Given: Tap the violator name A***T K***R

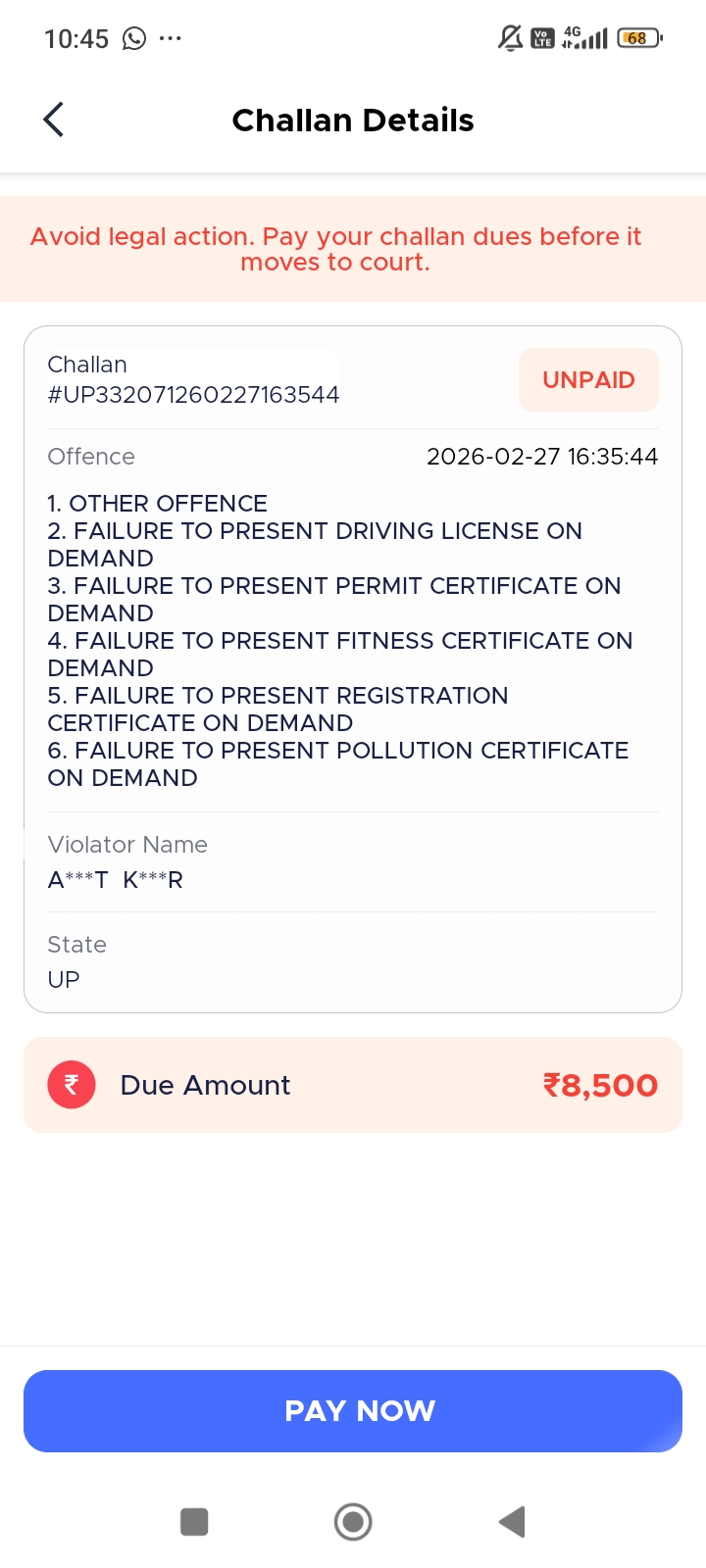Looking at the screenshot, I should pyautogui.click(x=116, y=880).
